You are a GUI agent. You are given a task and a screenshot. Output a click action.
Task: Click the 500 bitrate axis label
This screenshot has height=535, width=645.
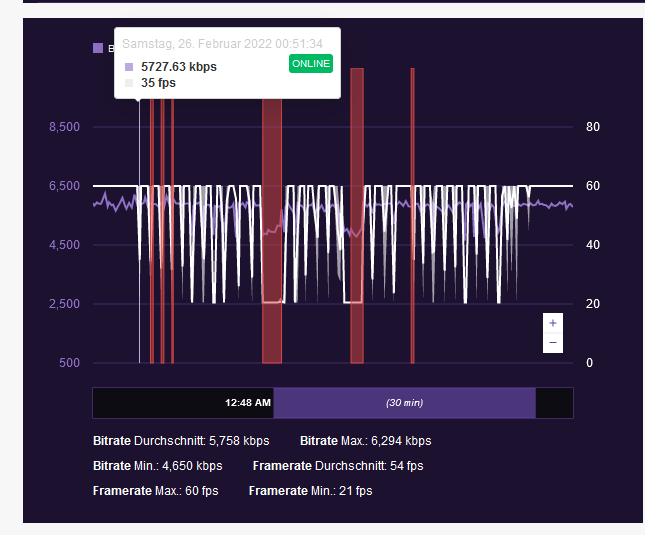pyautogui.click(x=70, y=363)
